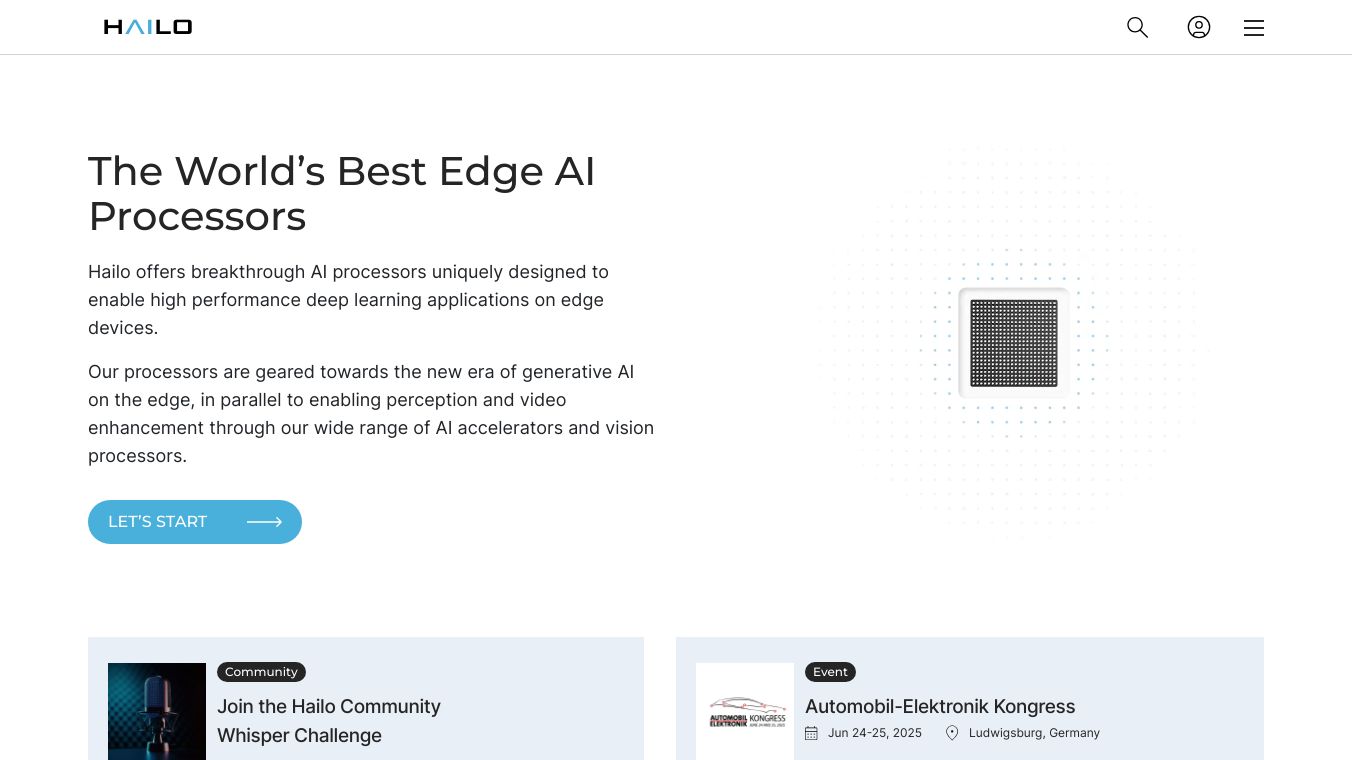Open Join the Hailo Community Whisper Challenge
Screen dimensions: 1352x760
click(329, 720)
